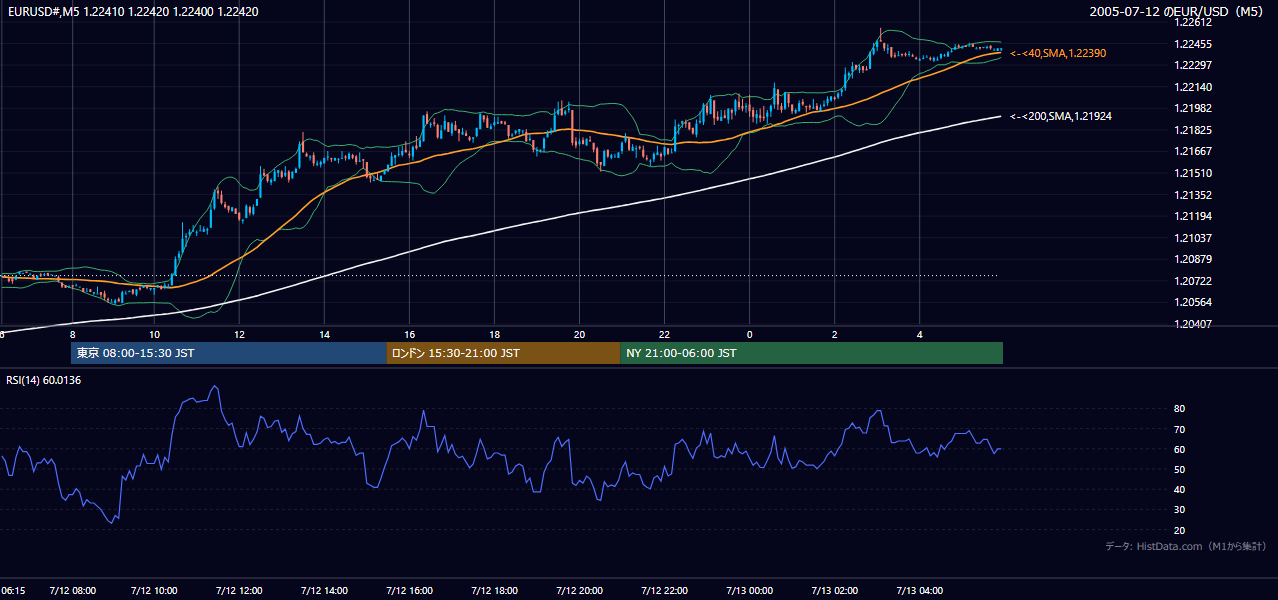
Task: Click the 7/12 16:00 date label
Action: 409,591
